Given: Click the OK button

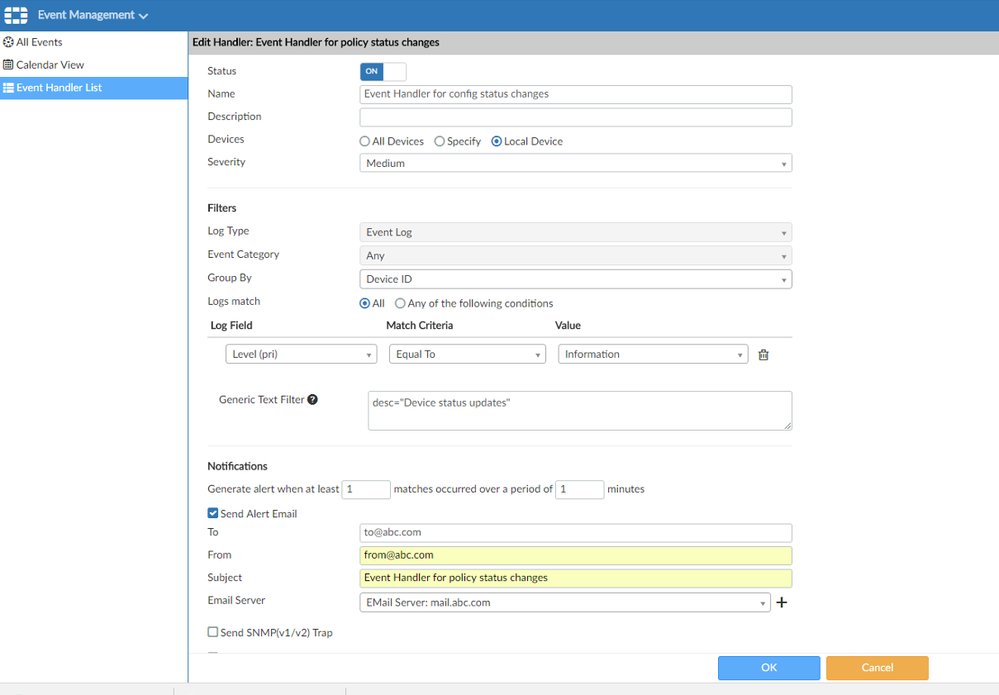Looking at the screenshot, I should [768, 667].
